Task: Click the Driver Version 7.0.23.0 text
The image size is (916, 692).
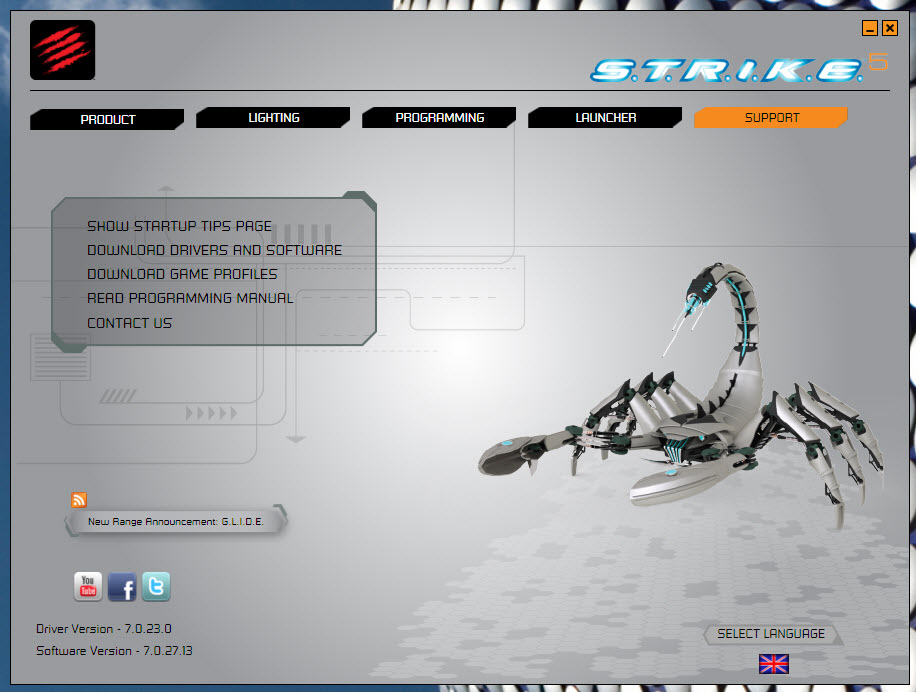Action: (103, 629)
